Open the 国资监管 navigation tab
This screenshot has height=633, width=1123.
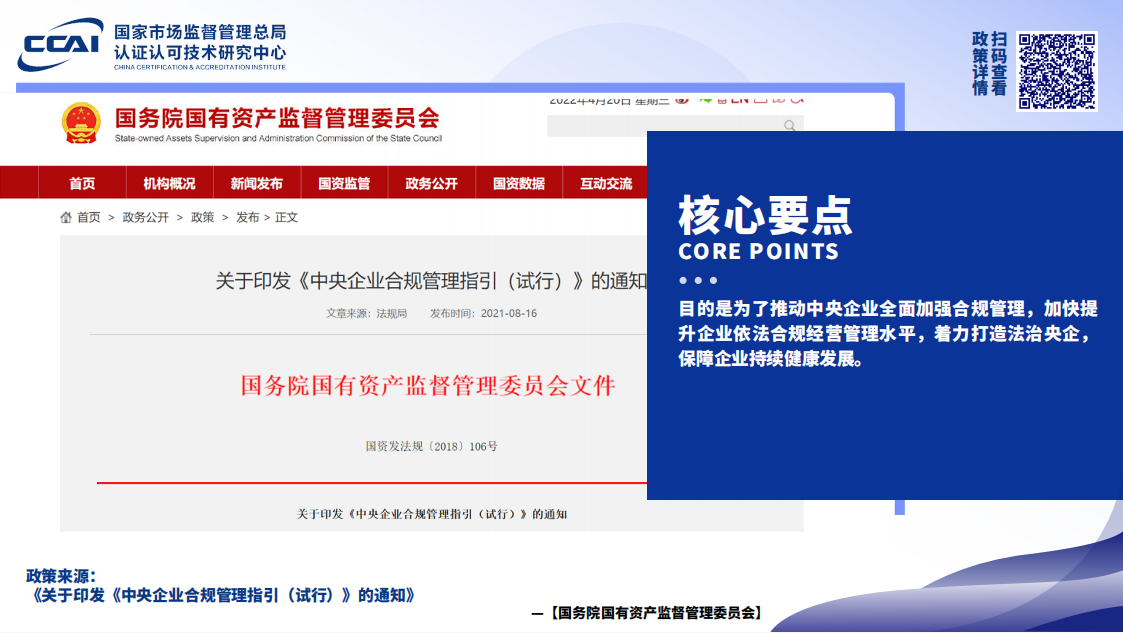tap(344, 183)
